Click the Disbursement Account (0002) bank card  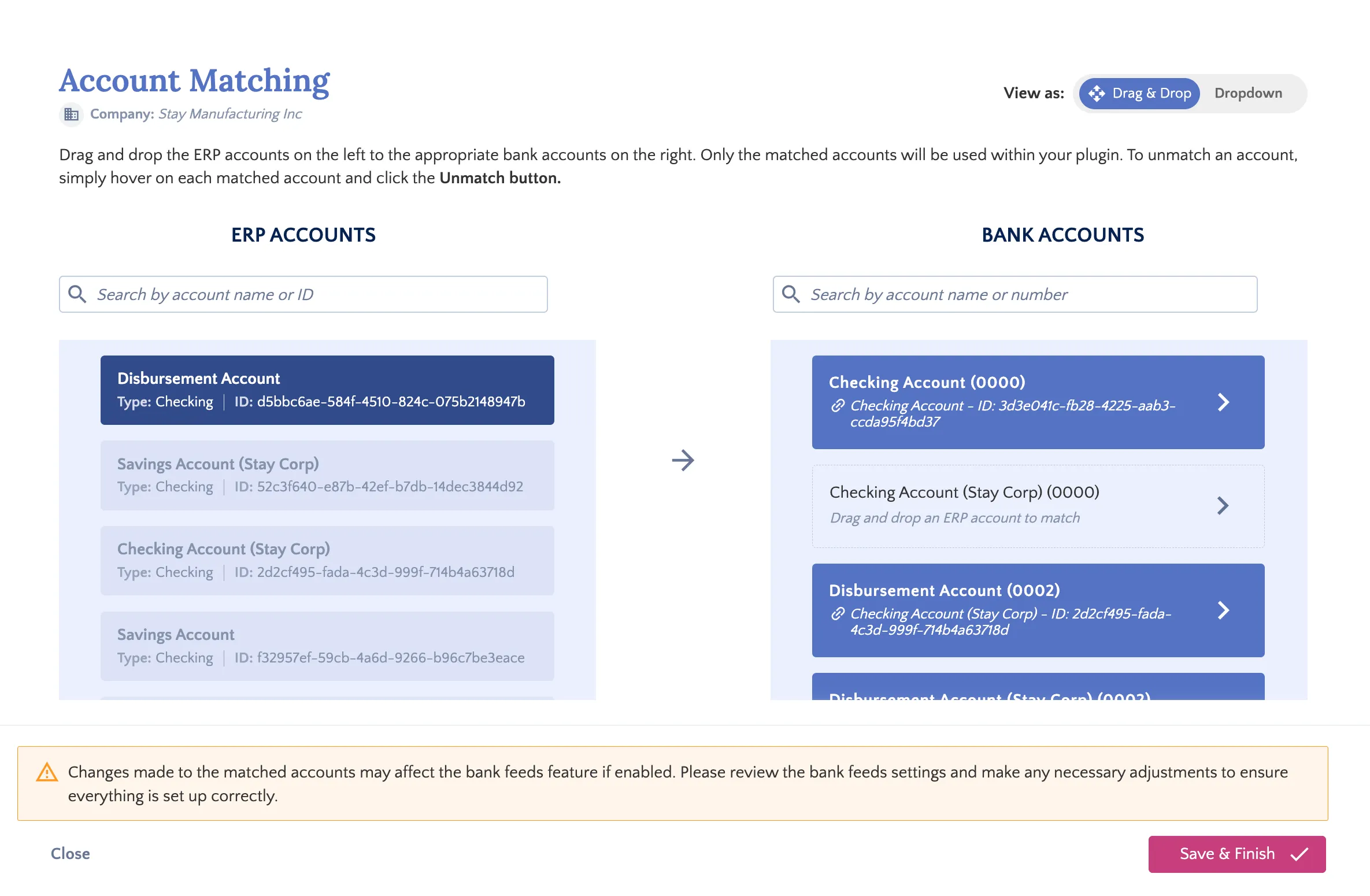(1038, 610)
